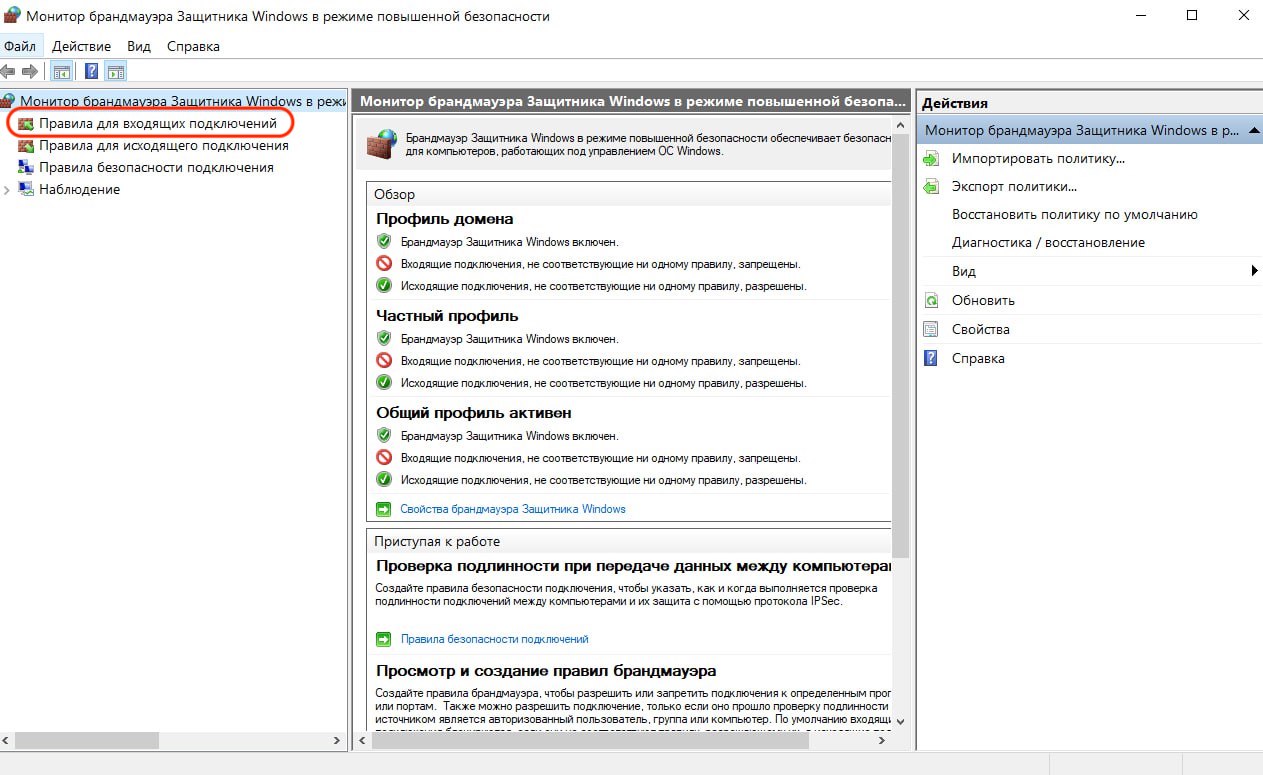Select Правила для исходящего подключения

pyautogui.click(x=163, y=145)
